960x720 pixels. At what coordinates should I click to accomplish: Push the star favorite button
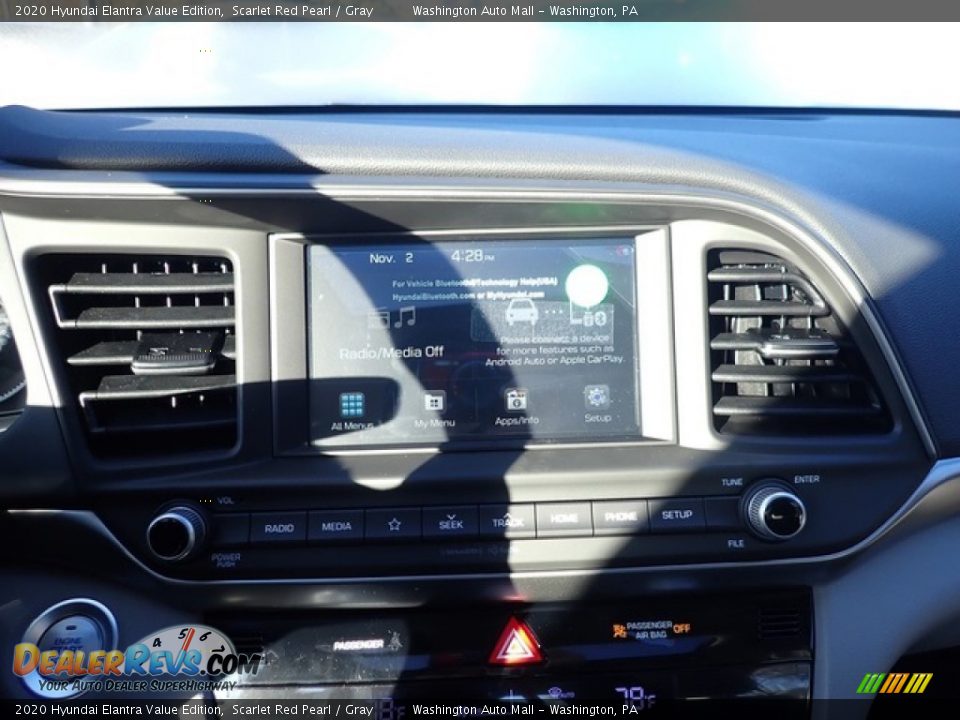(x=394, y=524)
